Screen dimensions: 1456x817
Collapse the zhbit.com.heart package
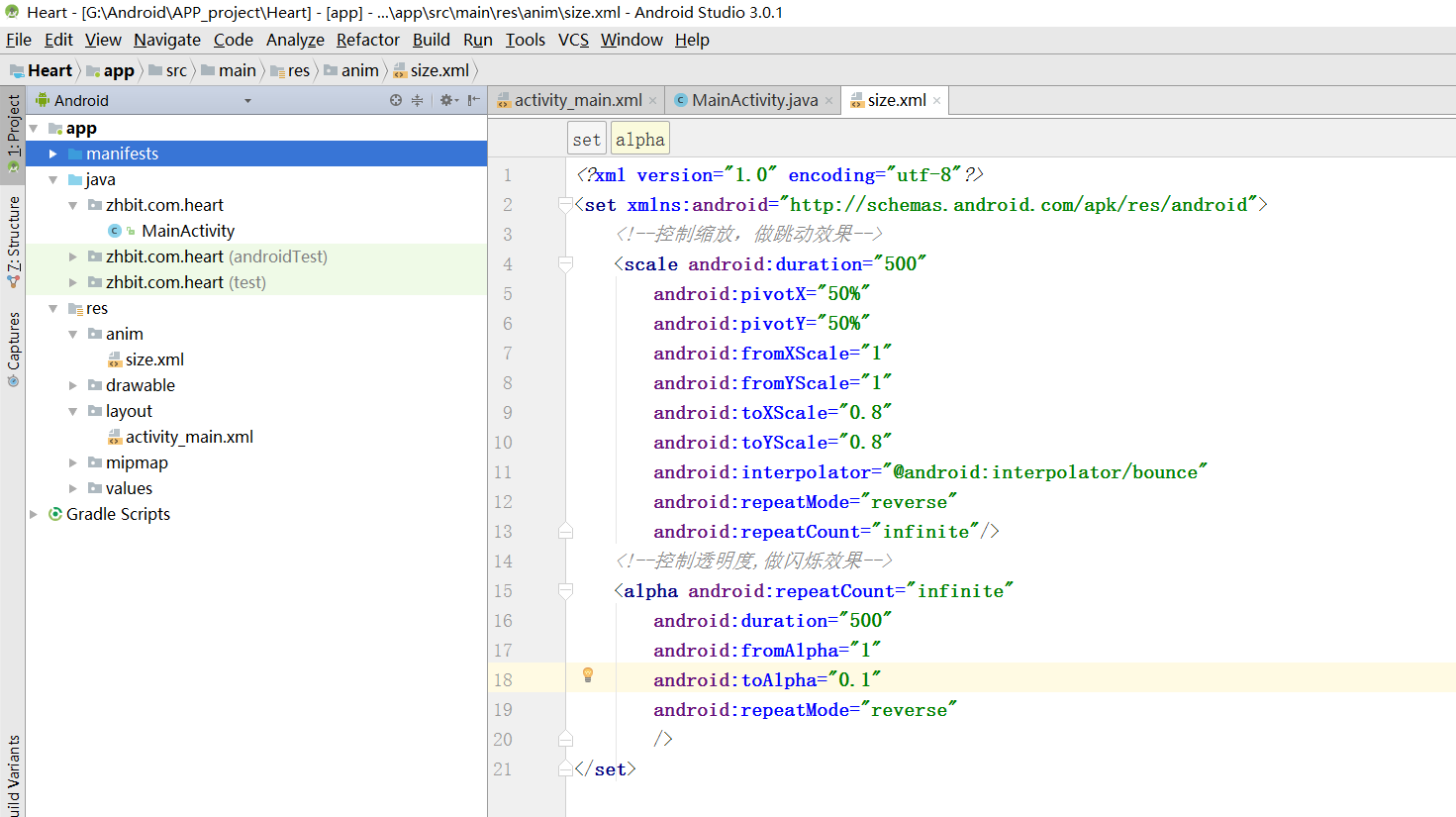[73, 205]
